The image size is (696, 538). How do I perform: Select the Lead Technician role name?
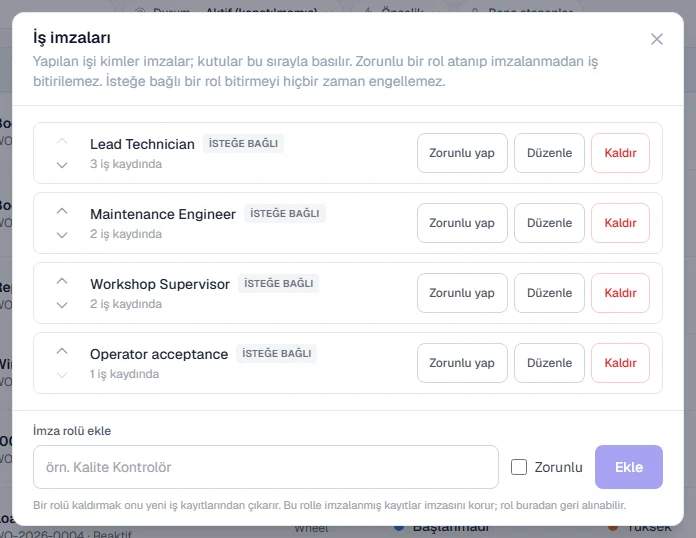pyautogui.click(x=142, y=144)
